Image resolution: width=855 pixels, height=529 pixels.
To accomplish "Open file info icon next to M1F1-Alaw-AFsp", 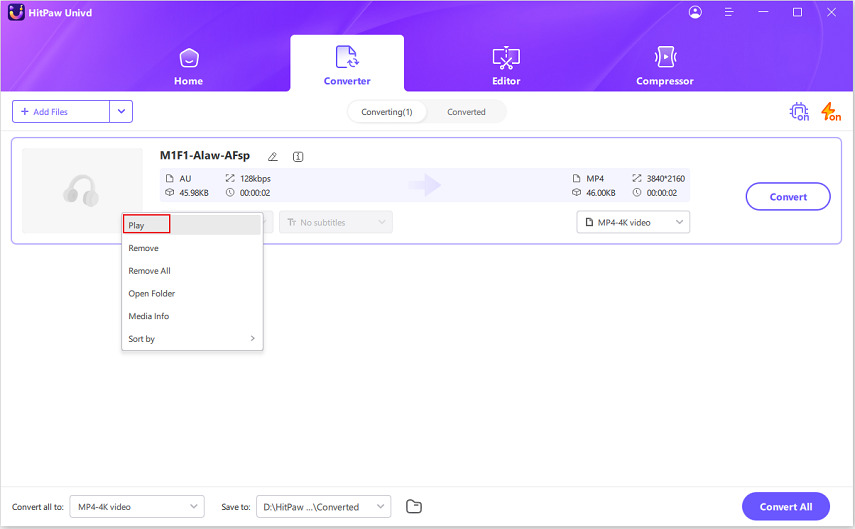I will (298, 157).
